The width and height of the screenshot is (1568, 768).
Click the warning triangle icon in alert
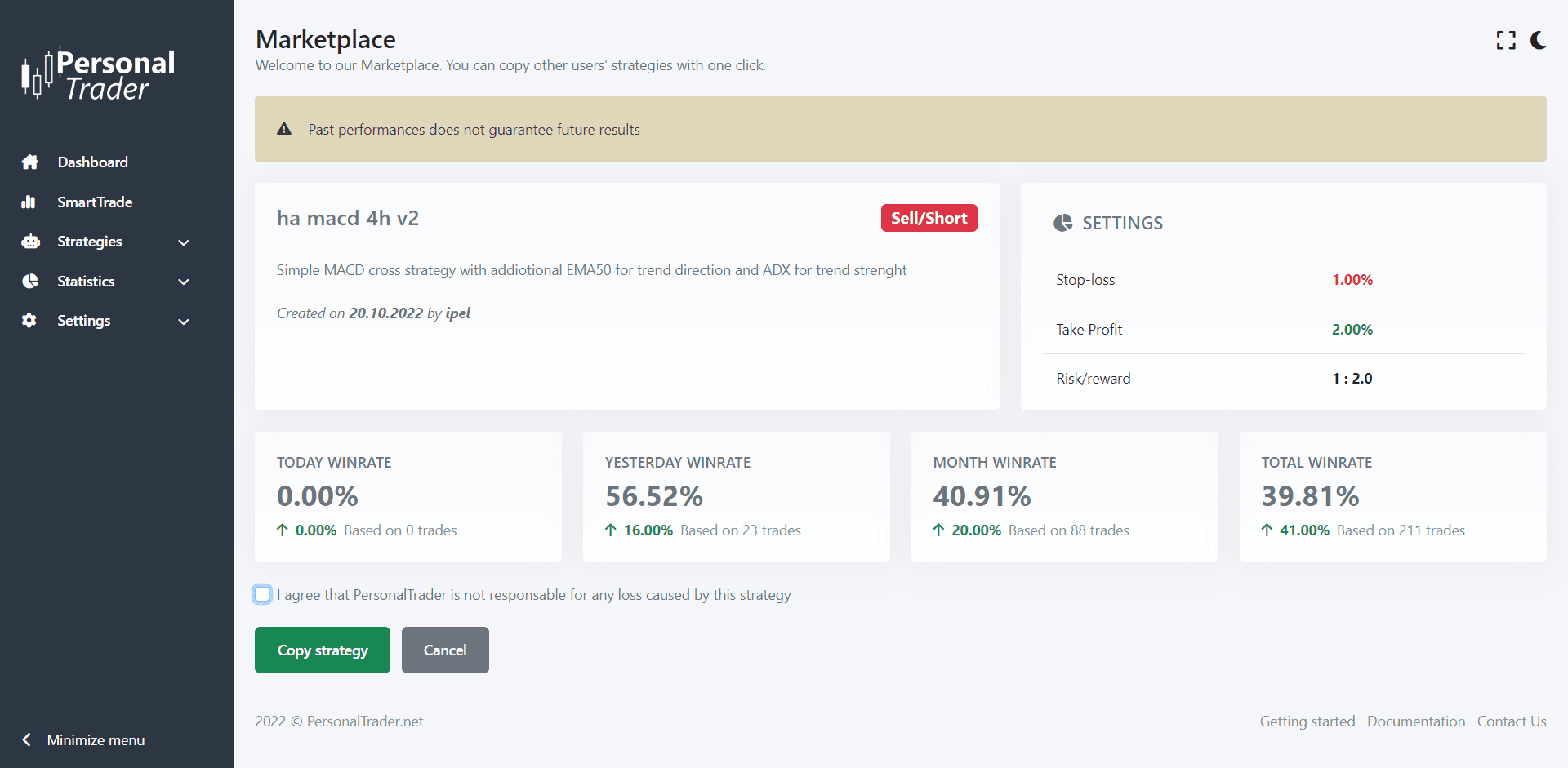(284, 129)
